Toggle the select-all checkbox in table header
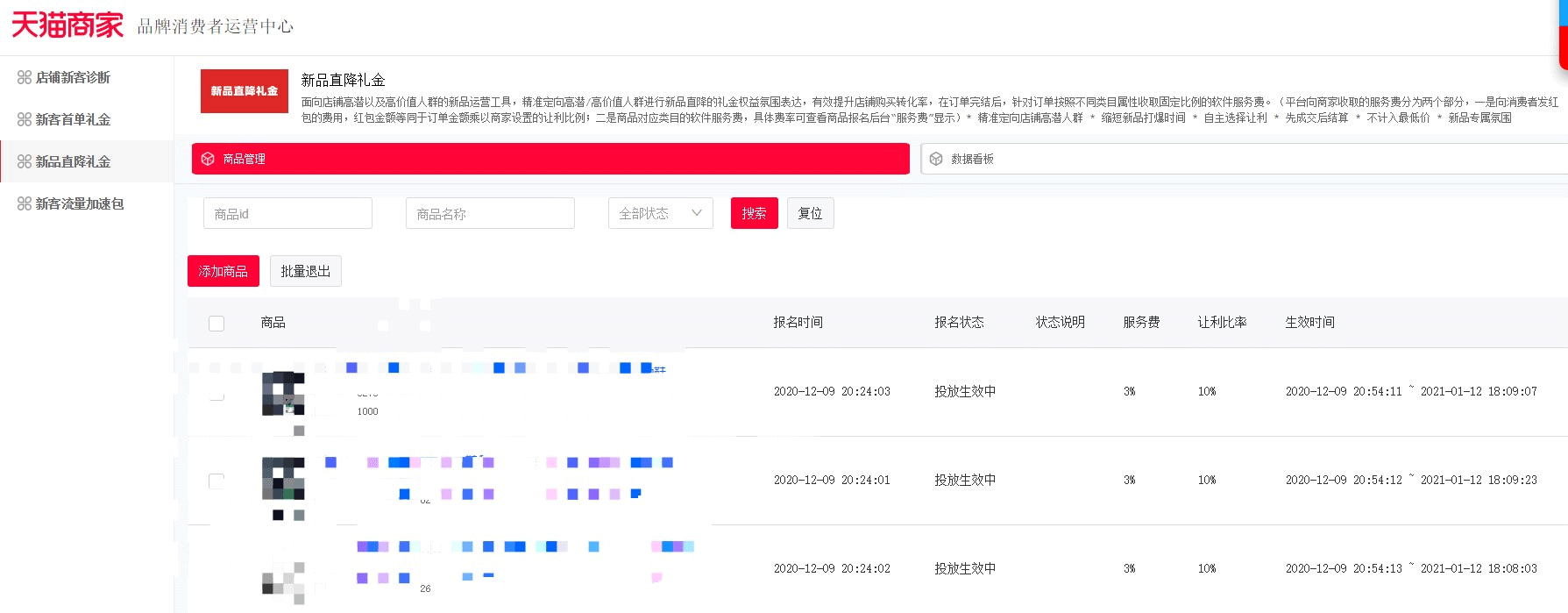1568x613 pixels. 216,323
